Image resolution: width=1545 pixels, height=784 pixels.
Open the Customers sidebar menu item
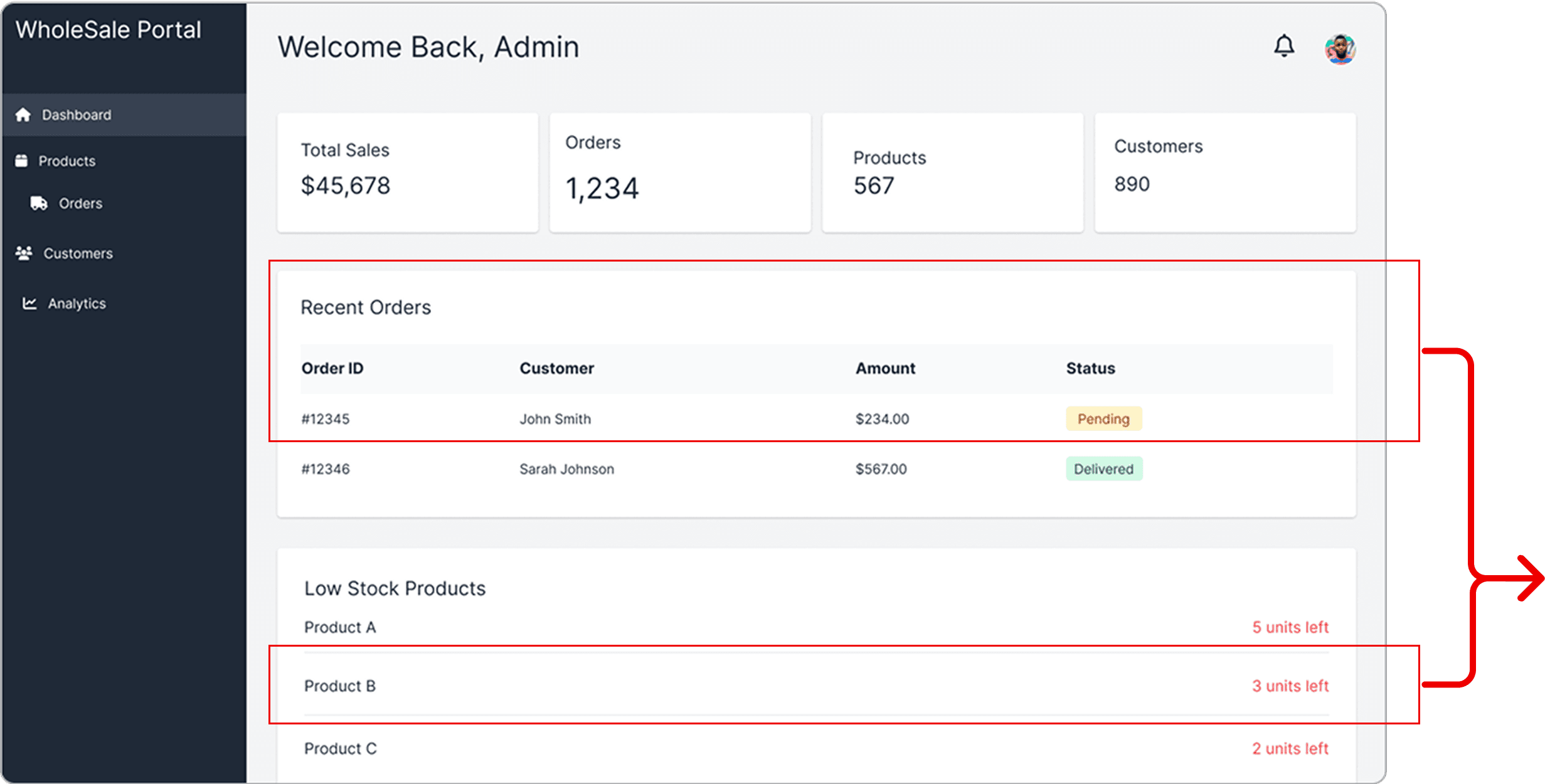(78, 253)
